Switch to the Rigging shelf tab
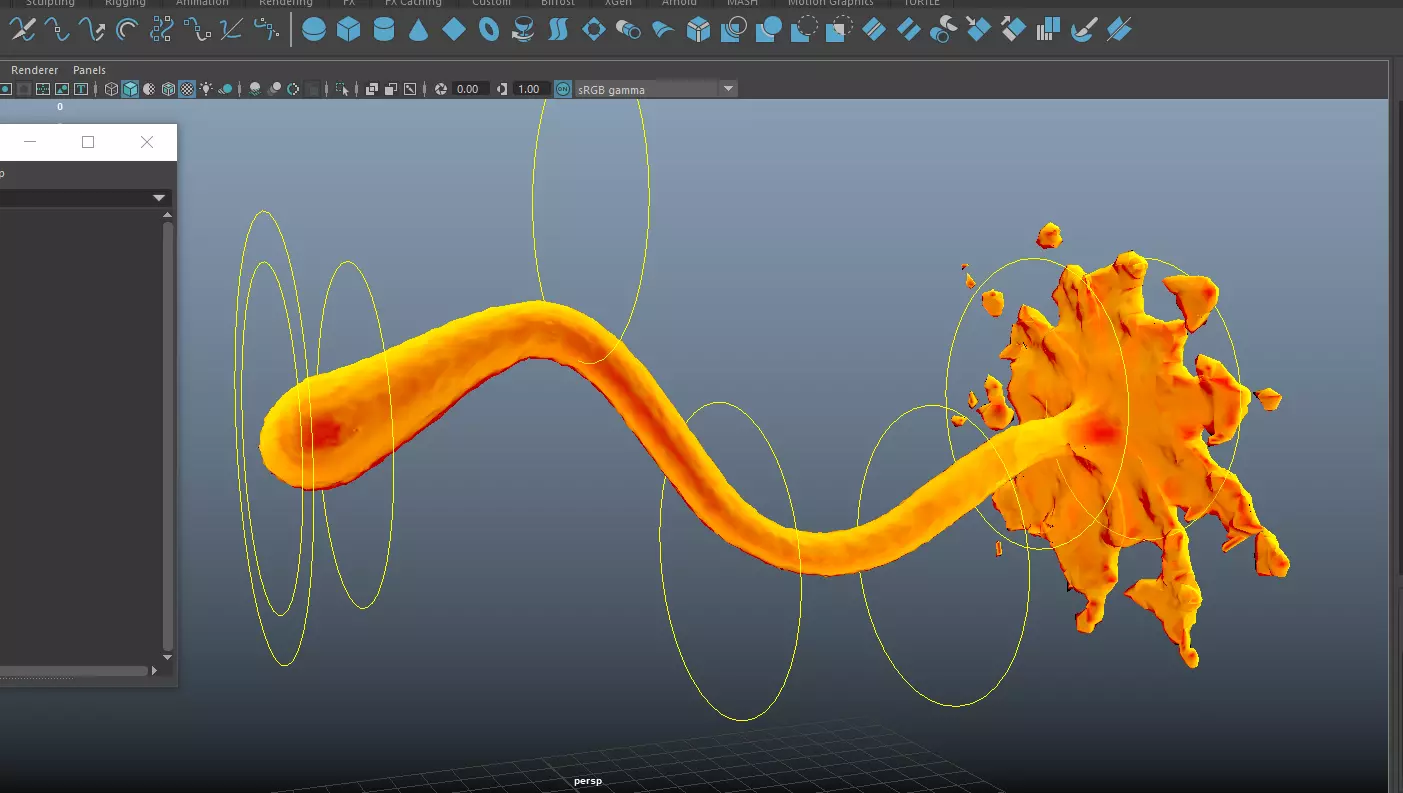This screenshot has width=1403, height=793. point(125,3)
